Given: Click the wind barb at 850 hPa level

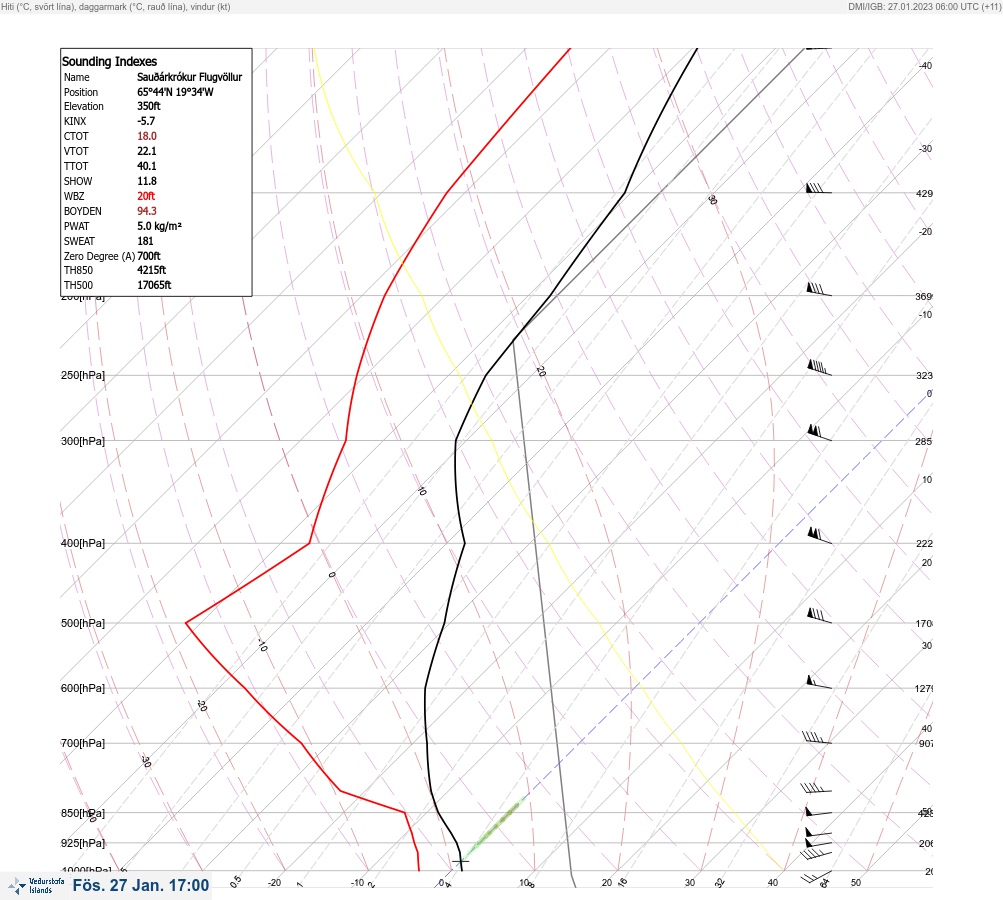Looking at the screenshot, I should click(x=819, y=812).
